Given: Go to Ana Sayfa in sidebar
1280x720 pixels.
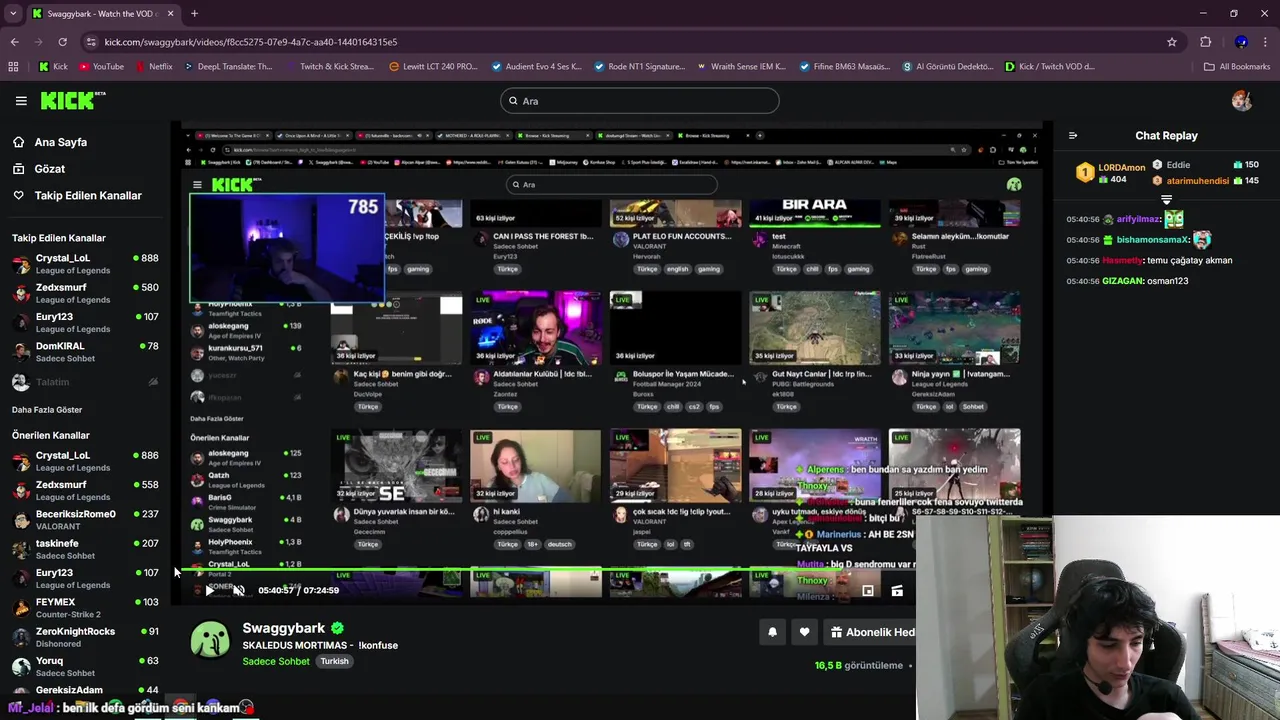Looking at the screenshot, I should [x=61, y=142].
